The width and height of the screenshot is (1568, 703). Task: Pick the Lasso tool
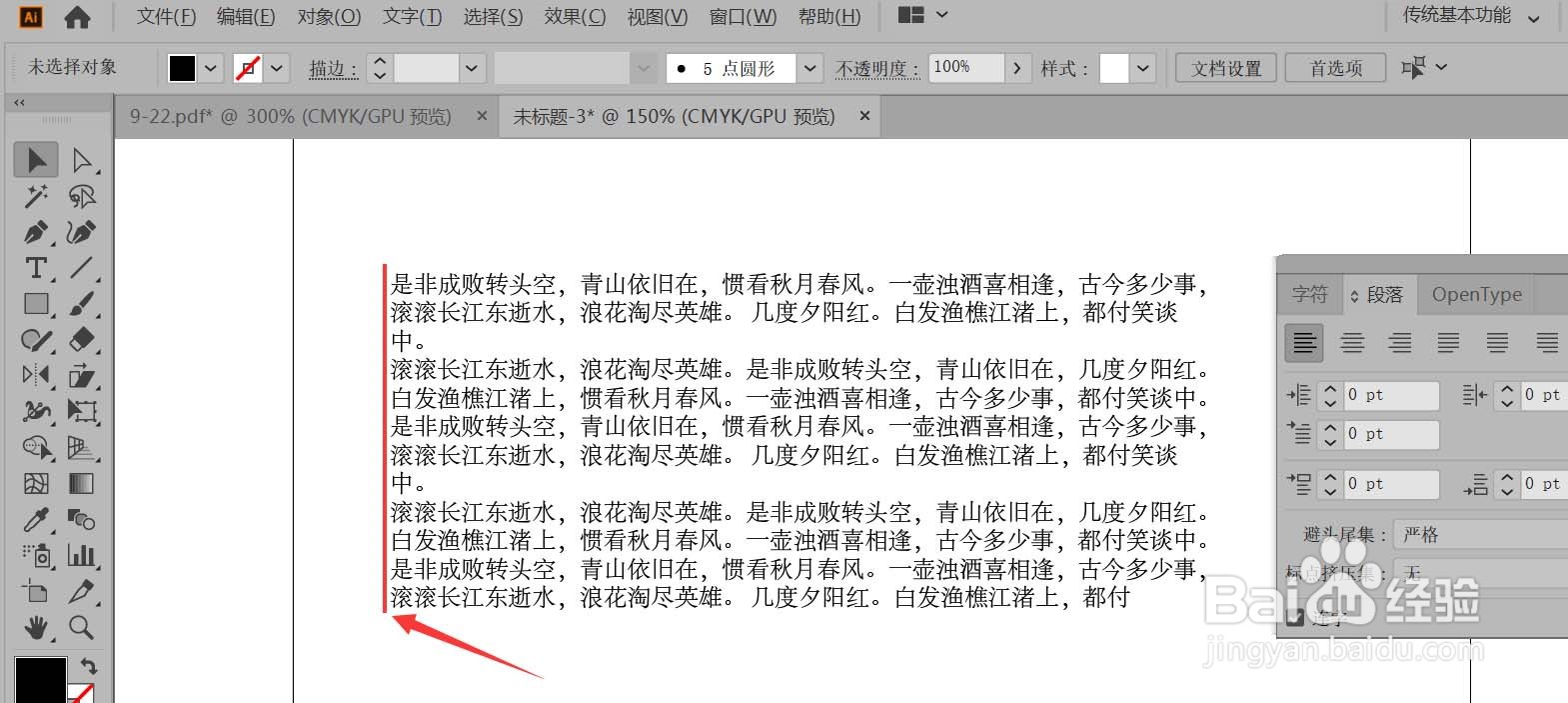pyautogui.click(x=82, y=196)
